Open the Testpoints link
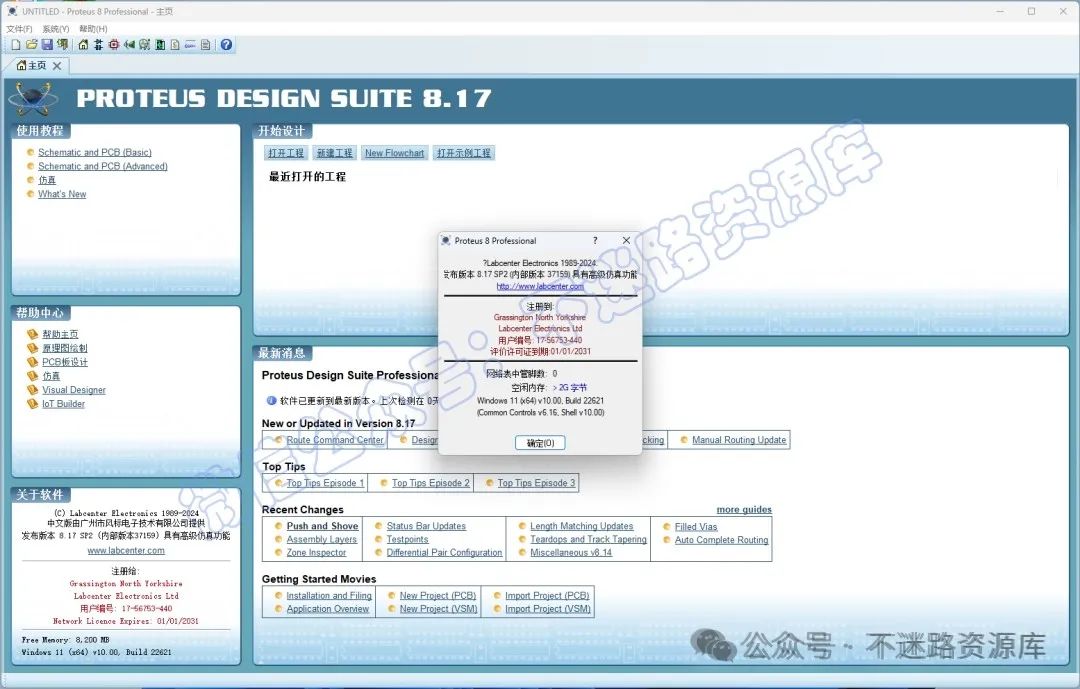The image size is (1080, 689). (407, 539)
